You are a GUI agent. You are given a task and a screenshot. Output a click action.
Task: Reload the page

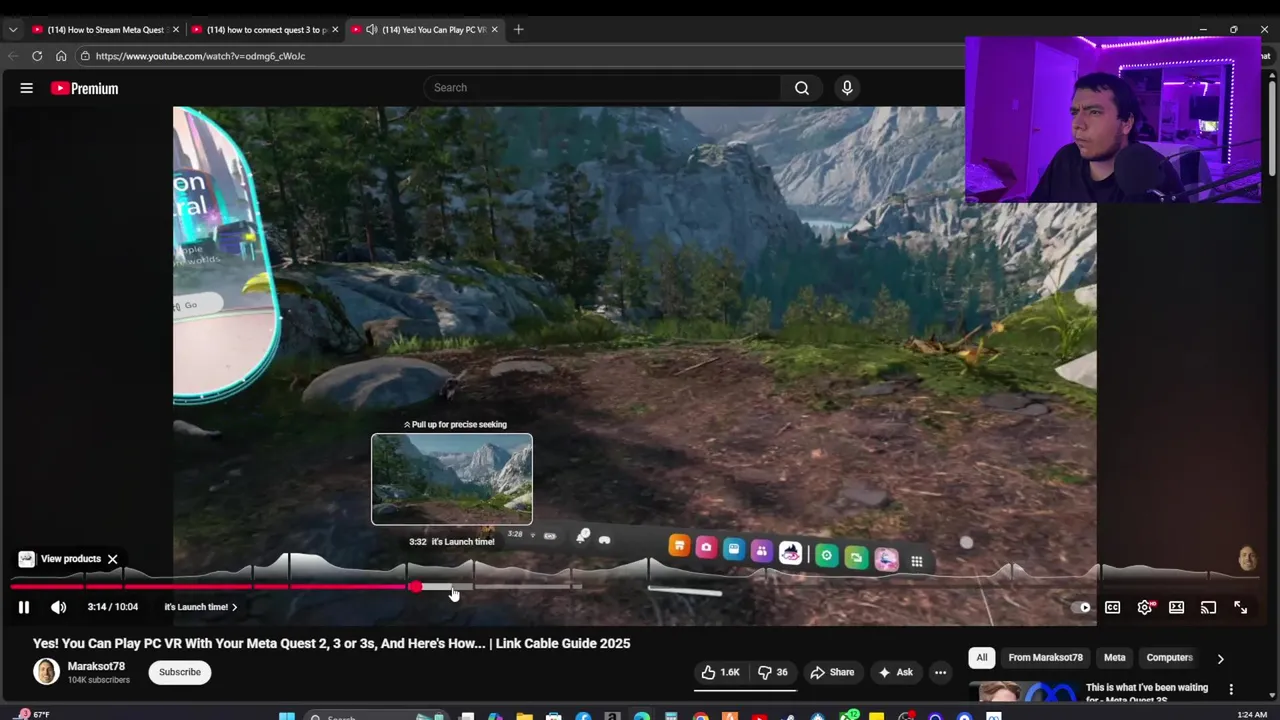click(x=37, y=56)
